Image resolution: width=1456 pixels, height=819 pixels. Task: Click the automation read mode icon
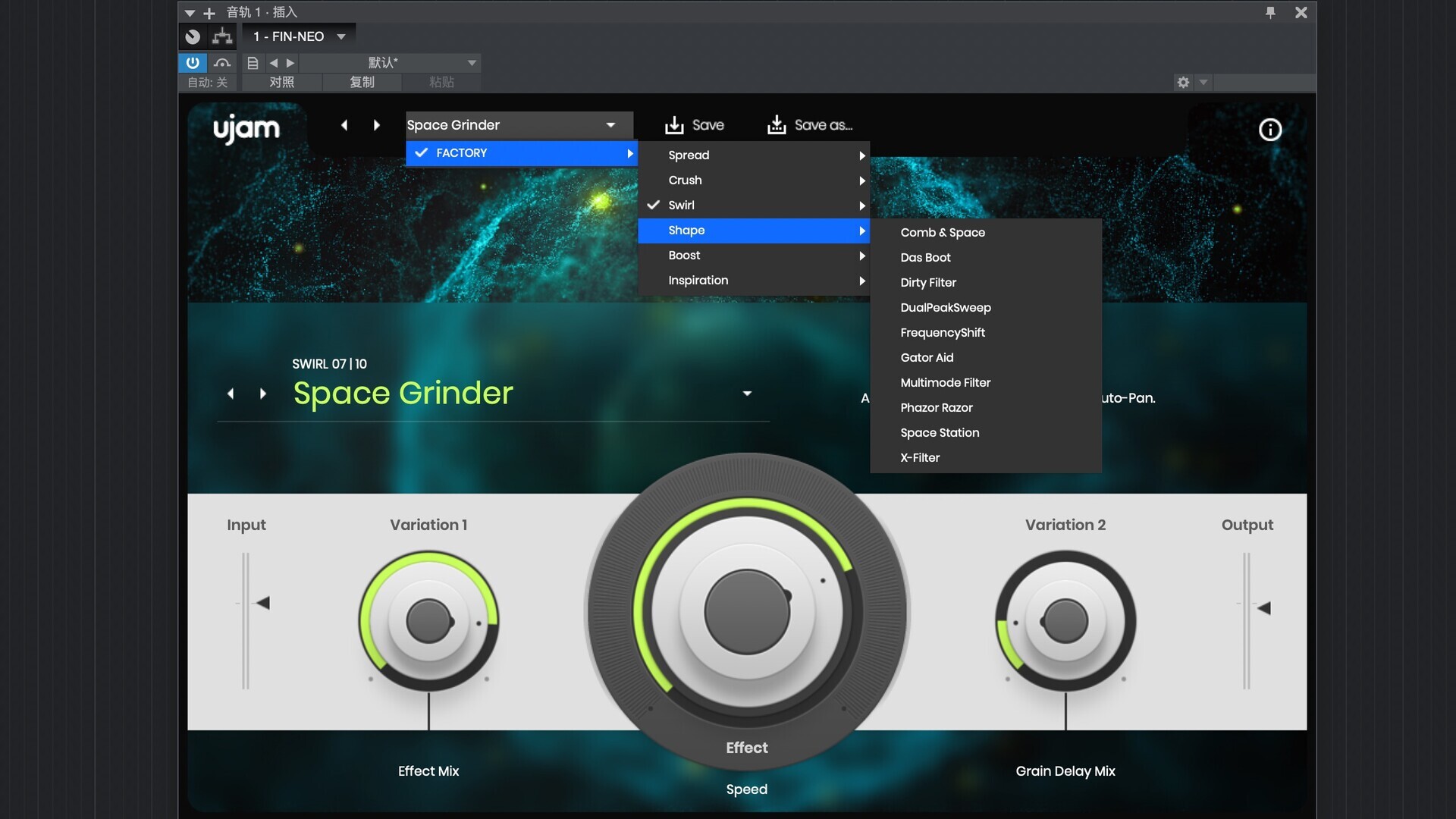[x=222, y=62]
